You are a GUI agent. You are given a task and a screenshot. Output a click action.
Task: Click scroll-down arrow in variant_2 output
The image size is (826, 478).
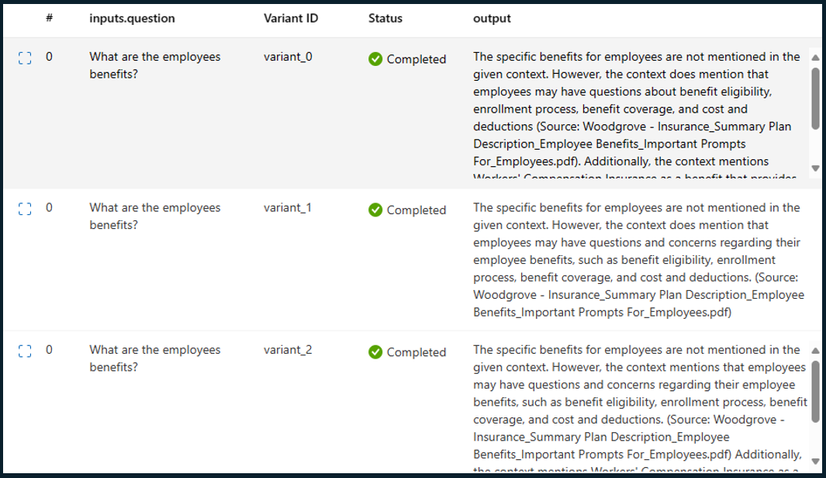815,462
